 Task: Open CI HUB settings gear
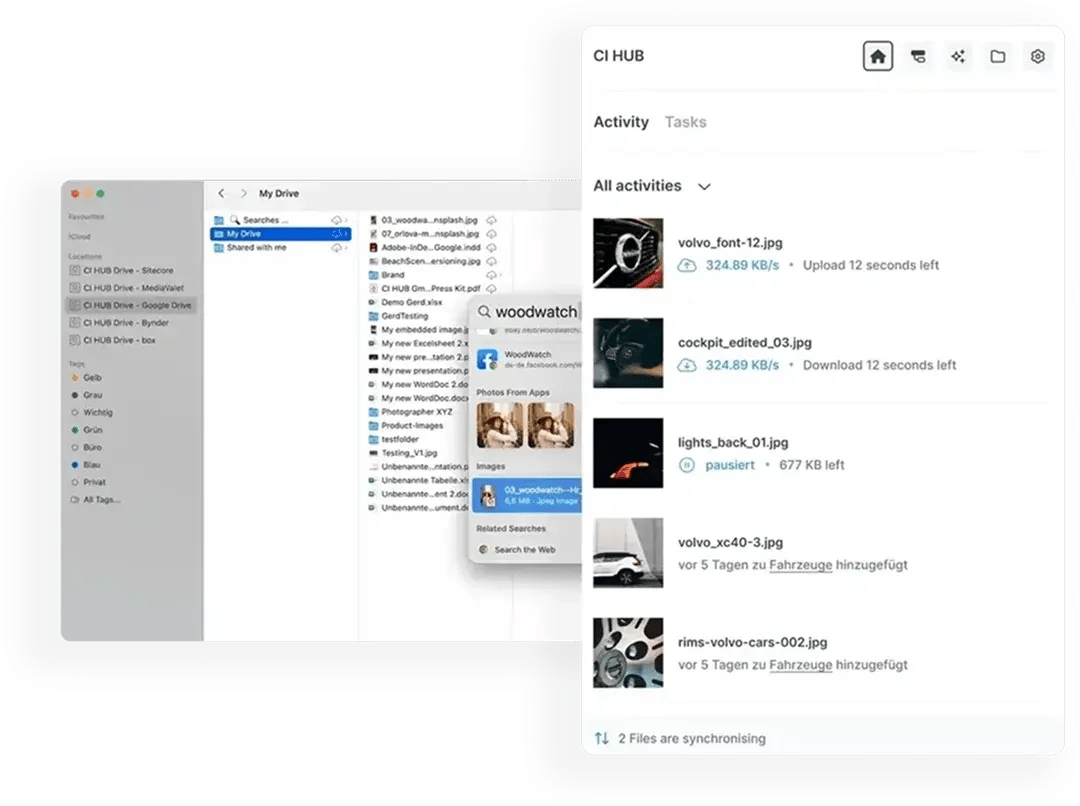[x=1037, y=56]
